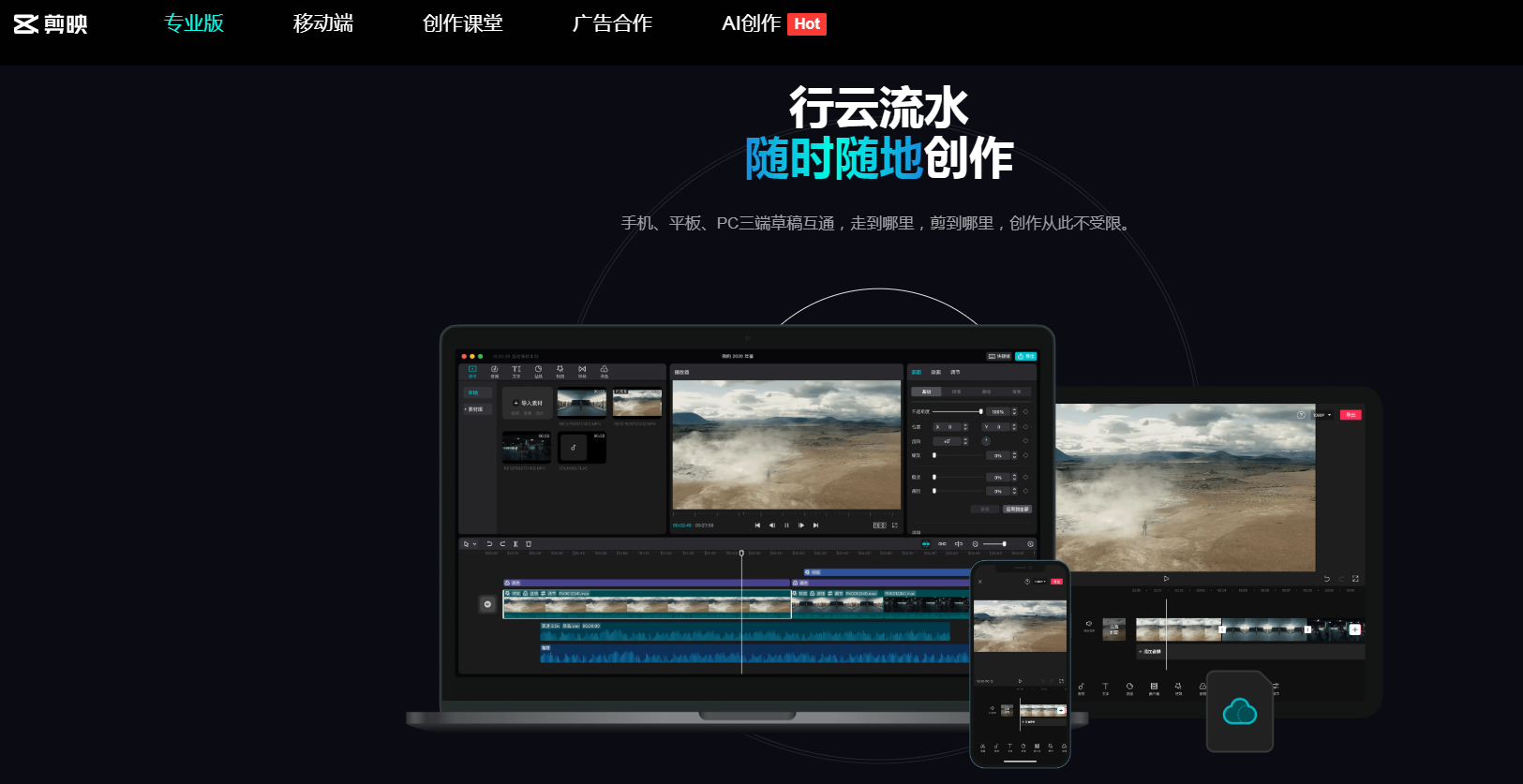Click the cloud sync icon tile
Image resolution: width=1523 pixels, height=784 pixels.
[1239, 712]
